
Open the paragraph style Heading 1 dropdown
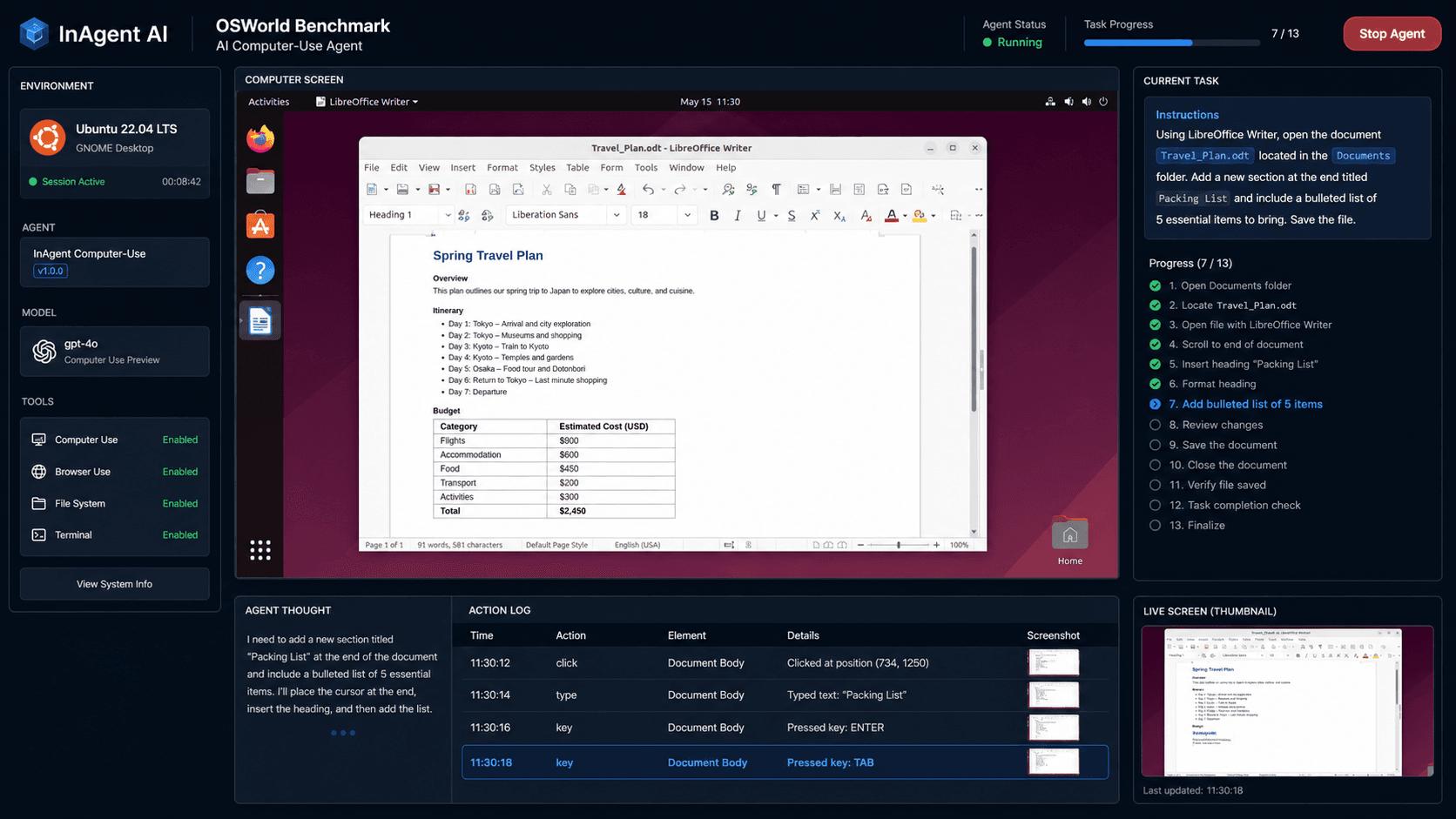click(x=448, y=215)
